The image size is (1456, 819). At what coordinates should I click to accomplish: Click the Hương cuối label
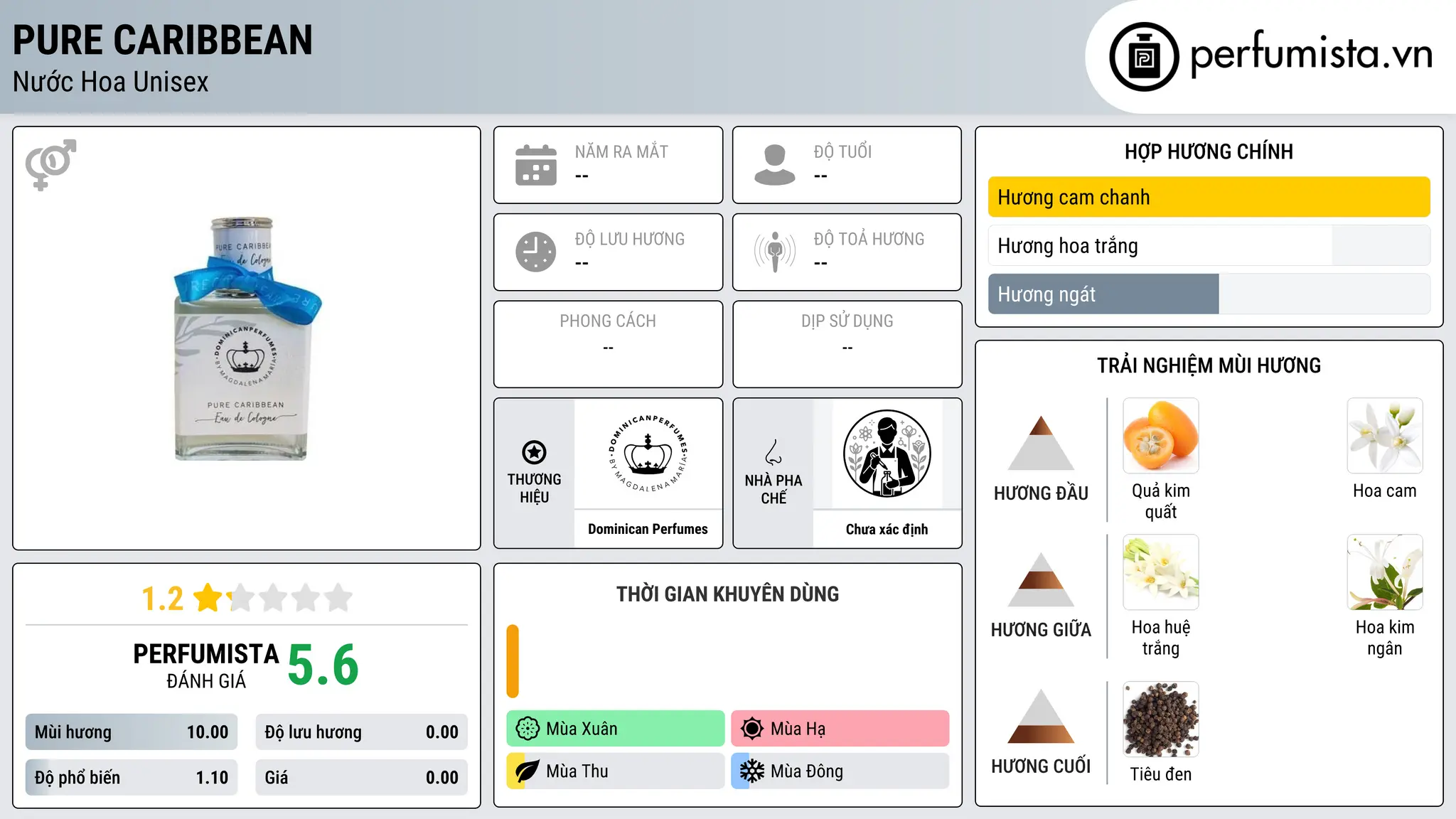[1041, 766]
